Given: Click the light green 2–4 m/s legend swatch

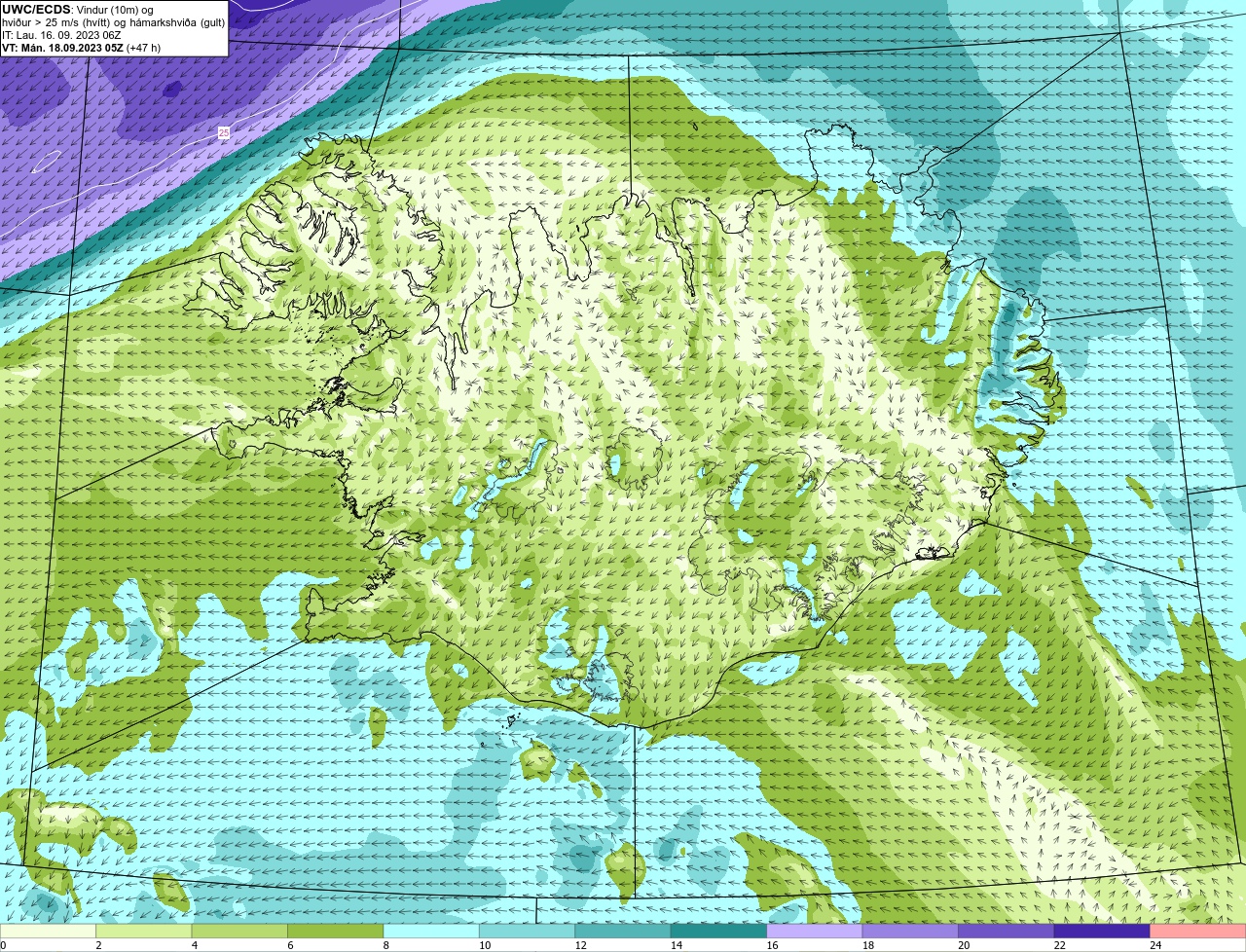Looking at the screenshot, I should pyautogui.click(x=144, y=931).
